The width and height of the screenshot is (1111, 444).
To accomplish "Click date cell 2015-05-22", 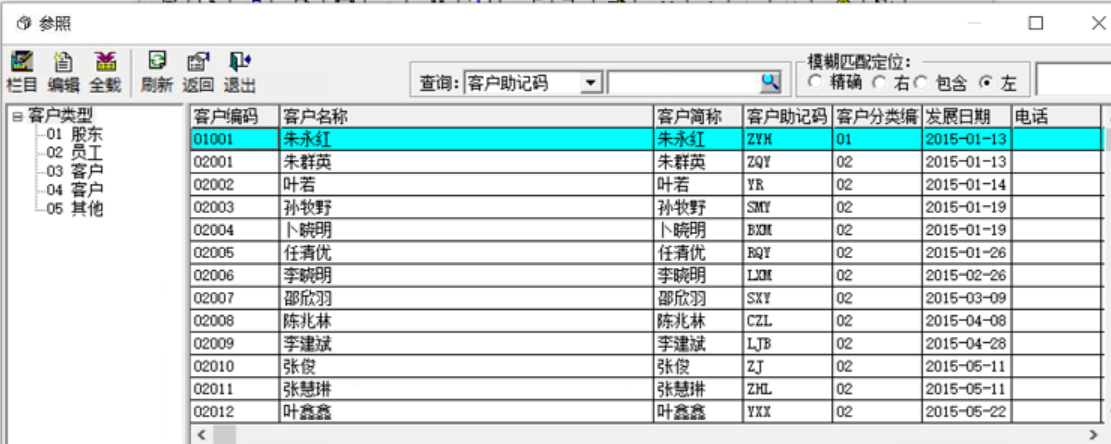I will click(966, 411).
